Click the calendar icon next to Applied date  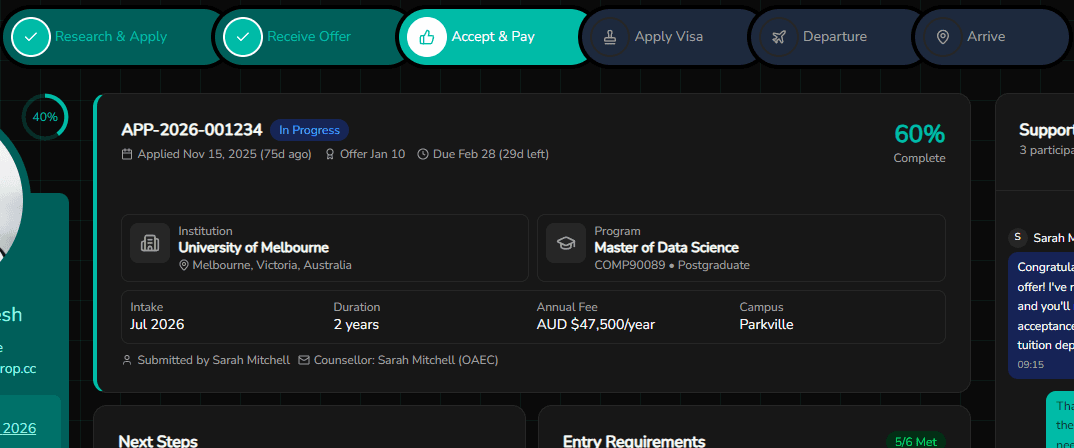127,154
